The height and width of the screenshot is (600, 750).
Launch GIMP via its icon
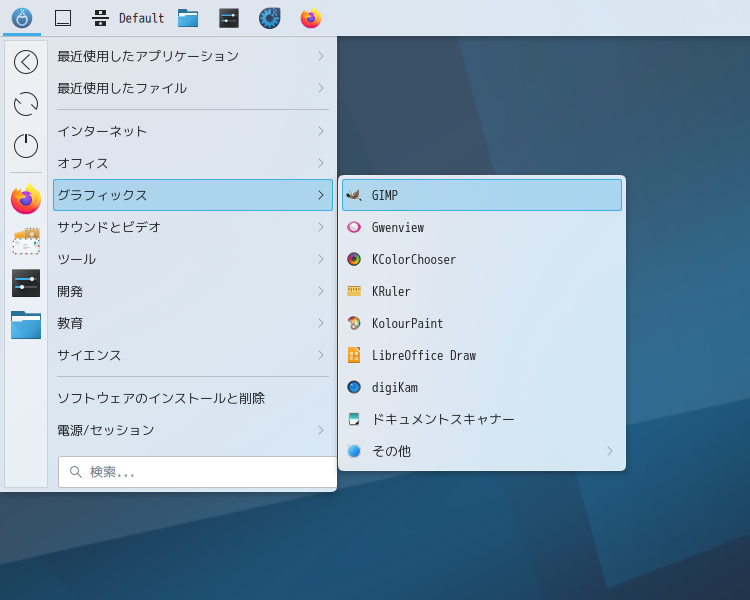[x=354, y=195]
